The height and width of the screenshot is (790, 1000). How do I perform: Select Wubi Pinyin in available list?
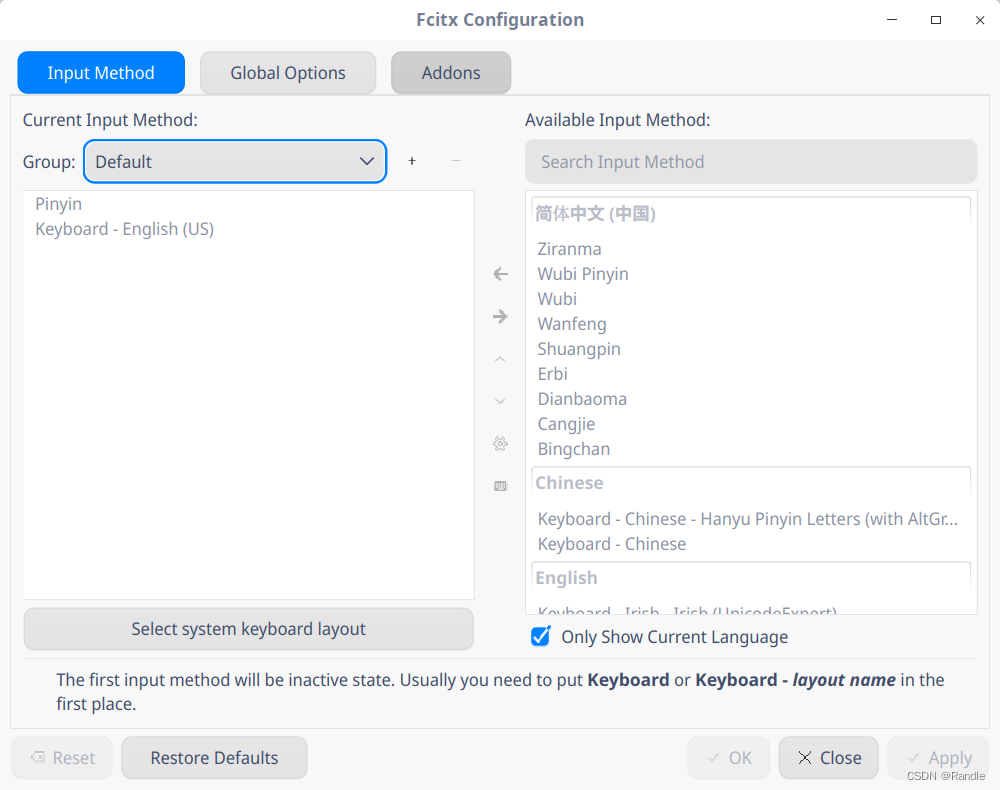point(751,274)
